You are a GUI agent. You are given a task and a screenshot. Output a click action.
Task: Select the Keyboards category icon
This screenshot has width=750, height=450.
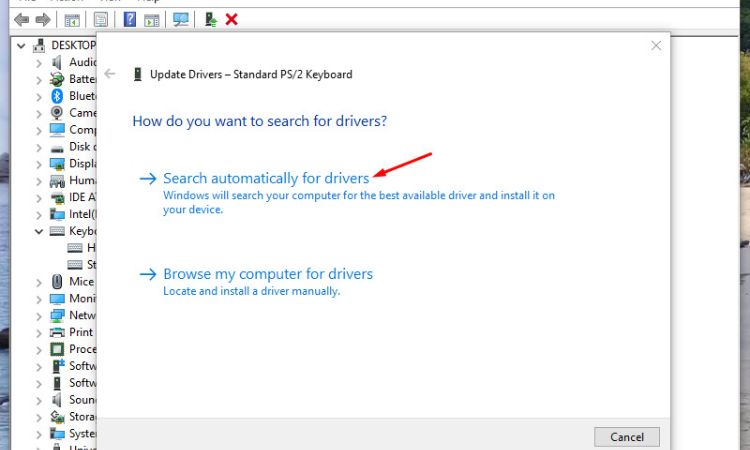point(57,231)
